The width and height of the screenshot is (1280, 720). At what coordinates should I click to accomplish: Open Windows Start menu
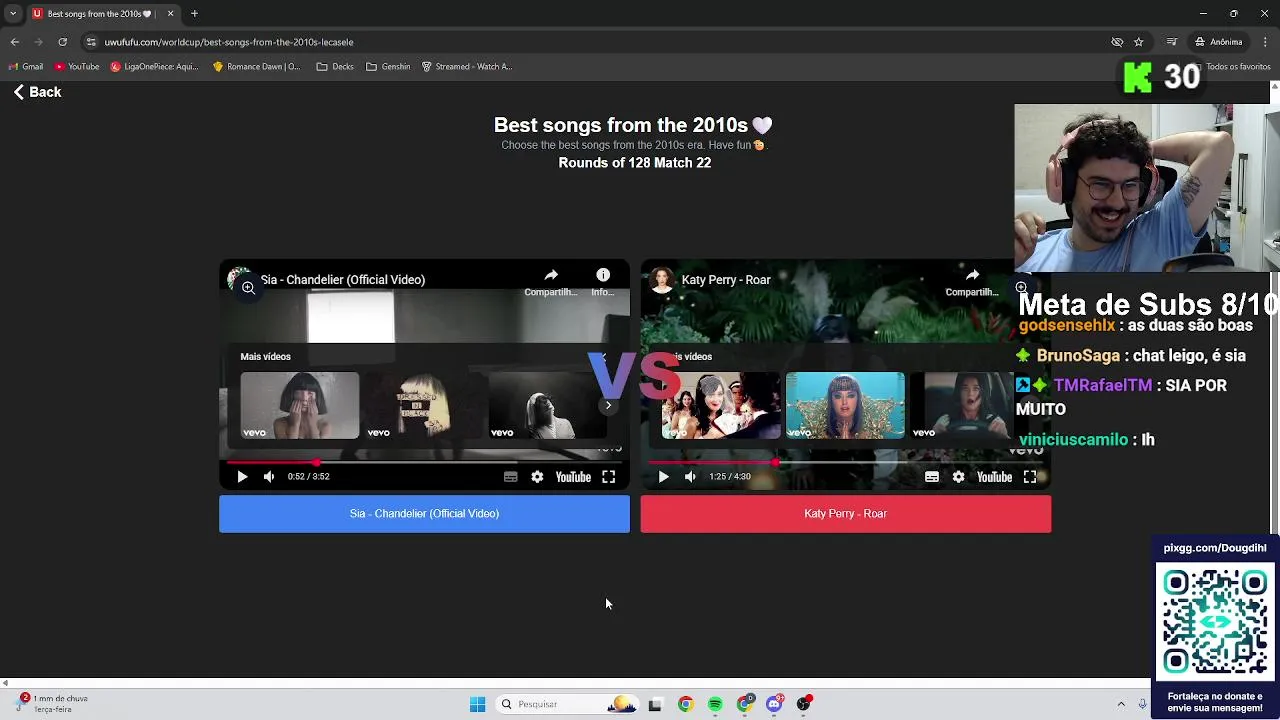click(477, 704)
